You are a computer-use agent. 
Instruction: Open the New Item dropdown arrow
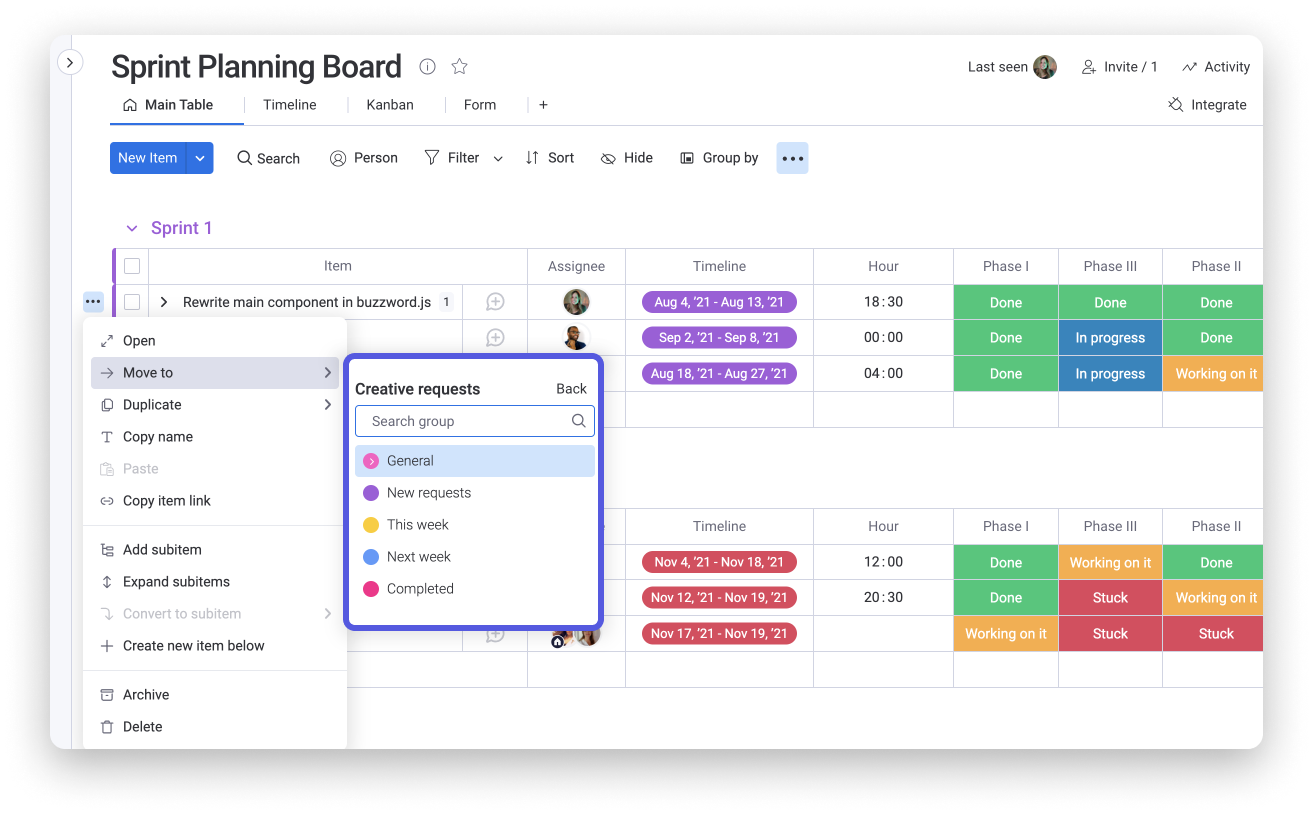pyautogui.click(x=200, y=158)
